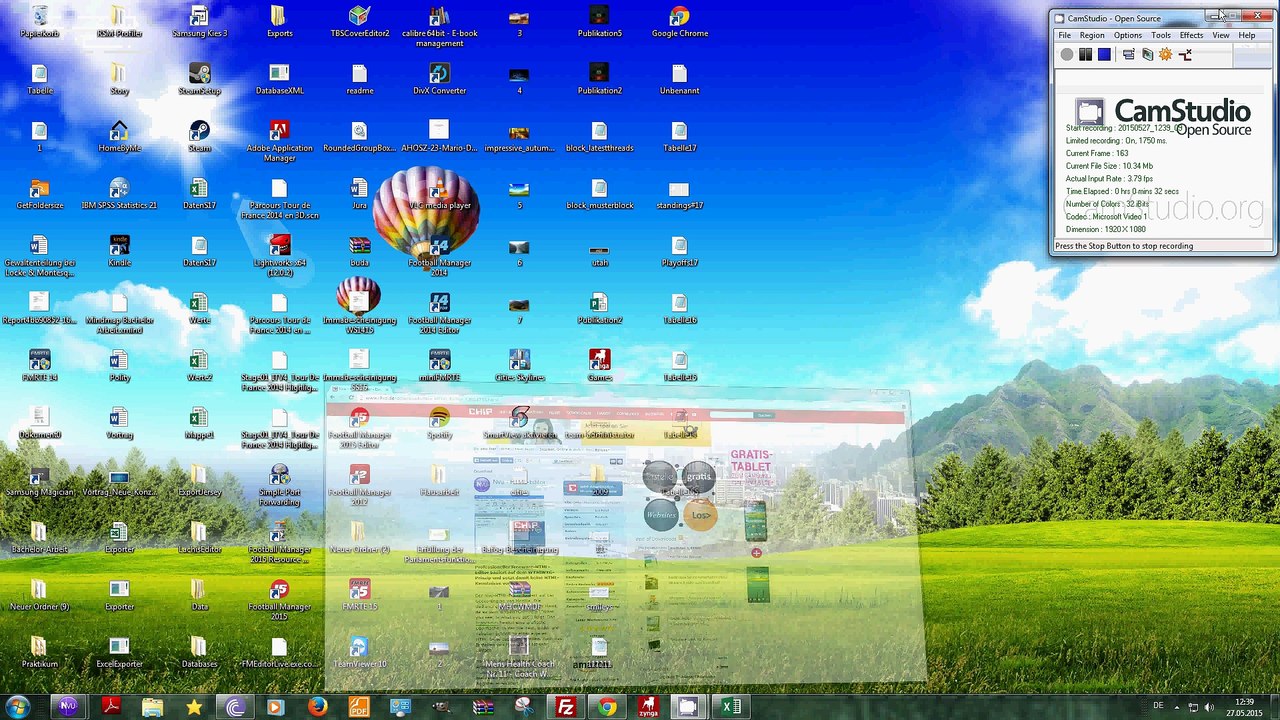Select the DivX Converter desktop shortcut
The width and height of the screenshot is (1280, 720).
tap(439, 79)
